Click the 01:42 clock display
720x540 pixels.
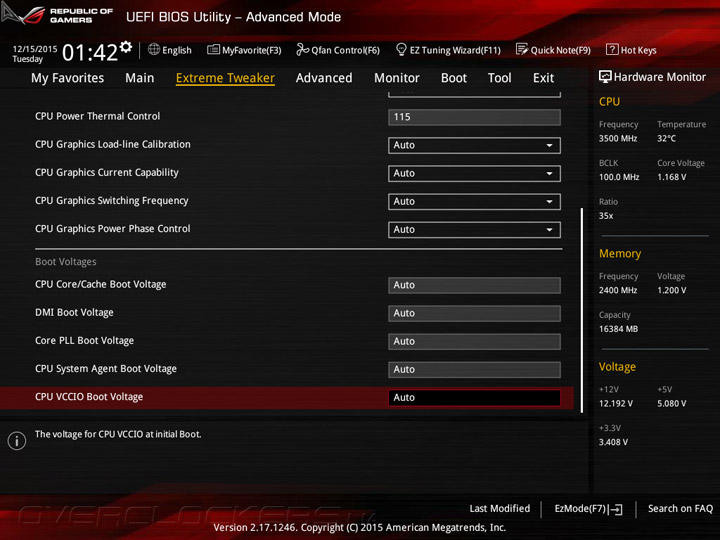coord(90,52)
